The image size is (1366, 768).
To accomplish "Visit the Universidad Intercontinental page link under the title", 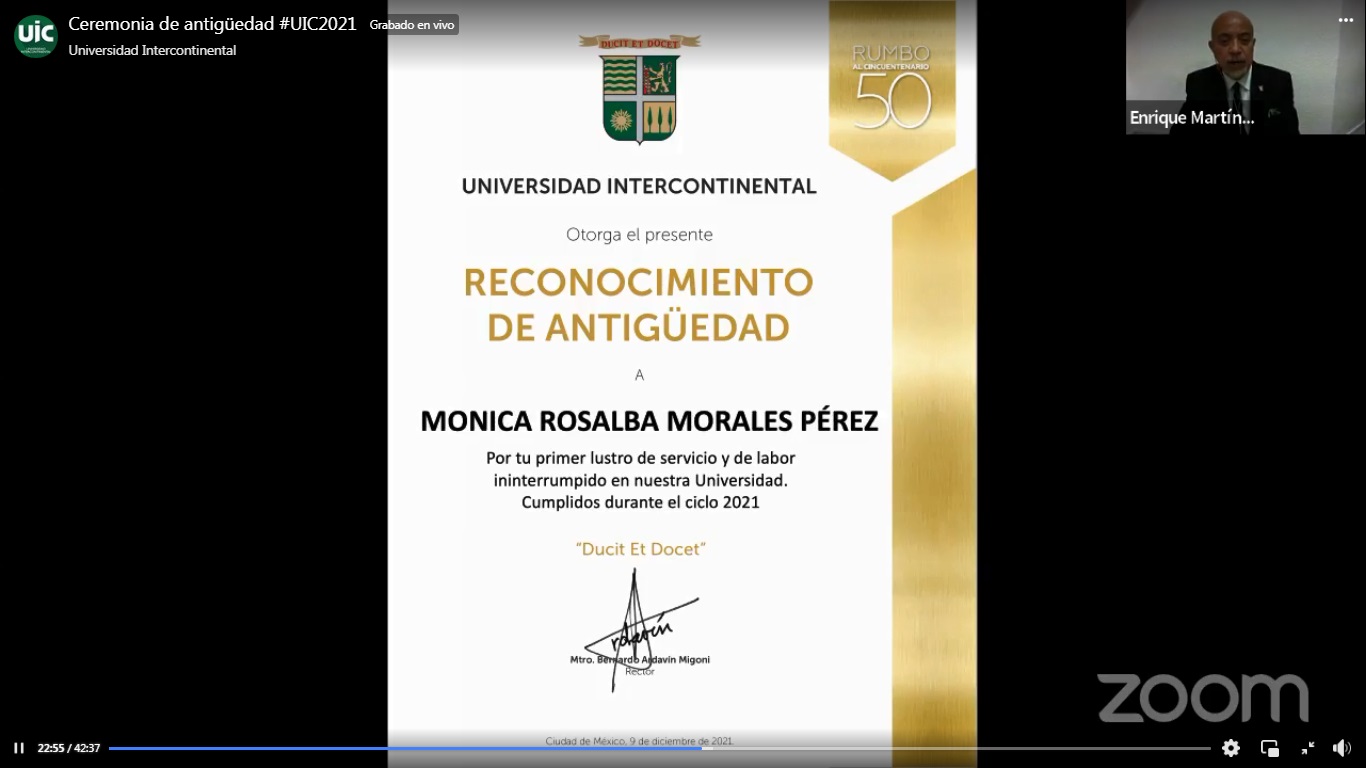I will 152,50.
